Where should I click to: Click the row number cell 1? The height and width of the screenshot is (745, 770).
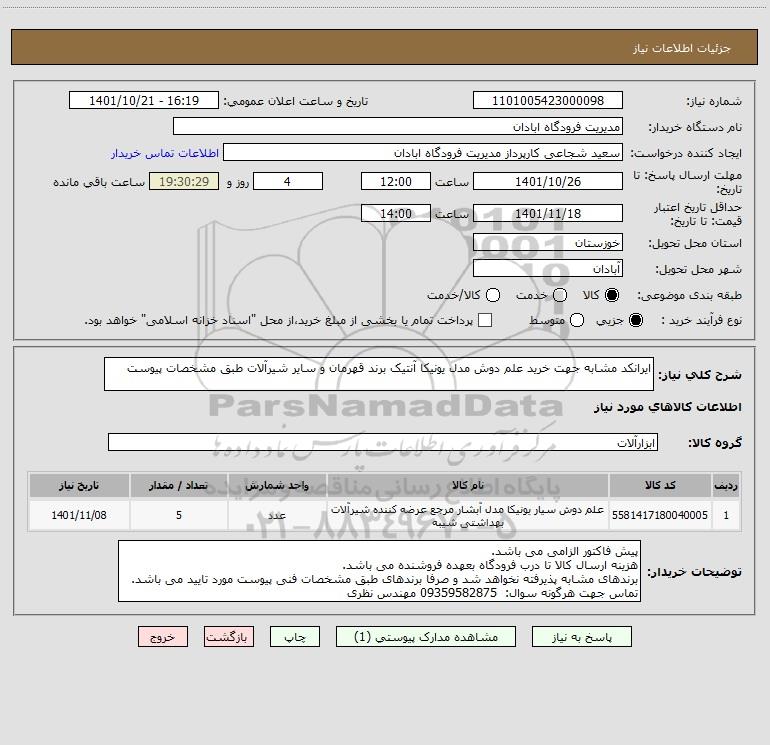(x=726, y=515)
